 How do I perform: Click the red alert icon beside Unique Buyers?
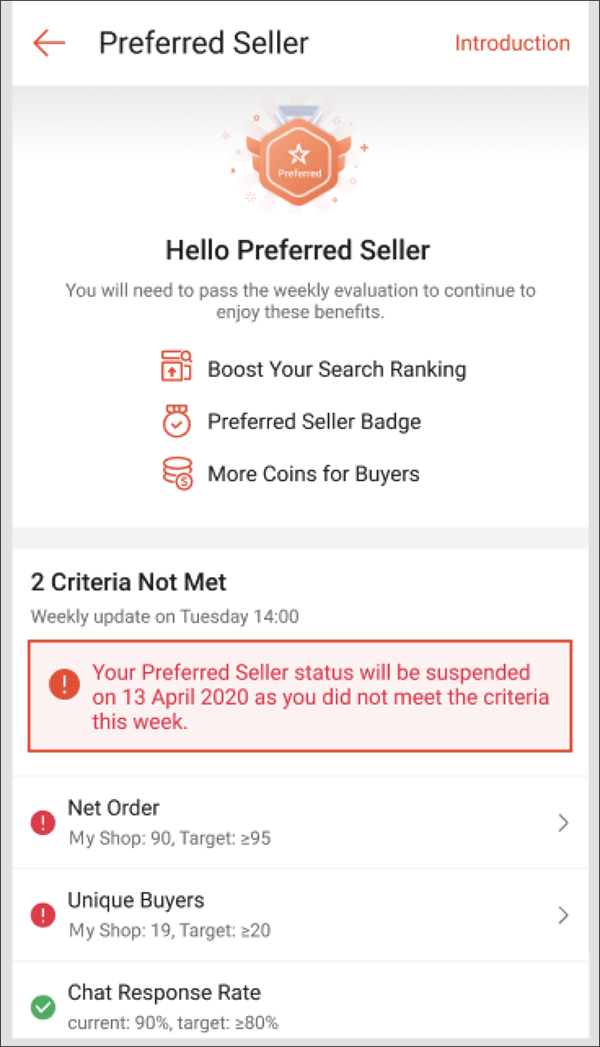point(42,914)
